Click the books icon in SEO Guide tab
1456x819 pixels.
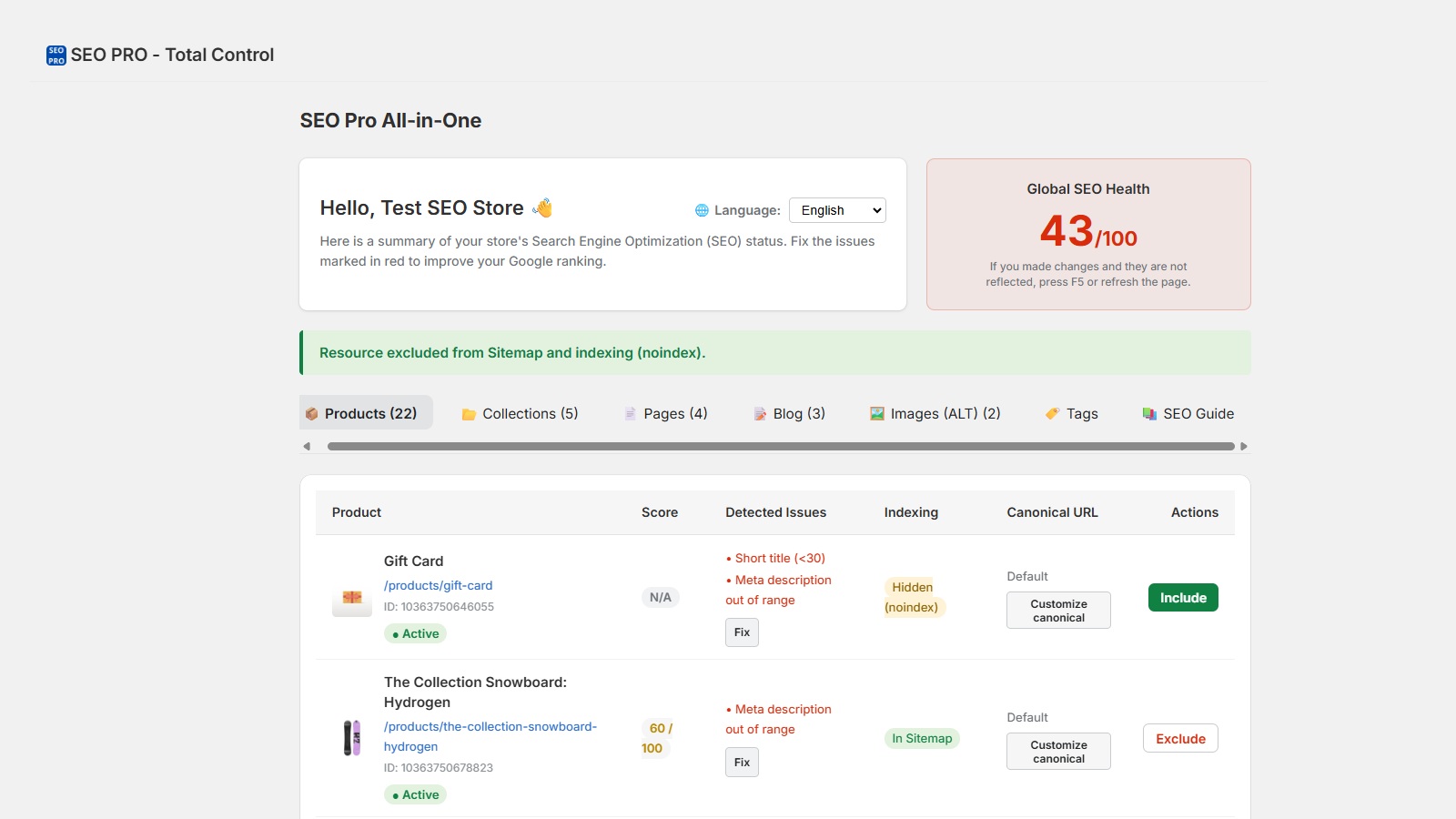point(1149,414)
